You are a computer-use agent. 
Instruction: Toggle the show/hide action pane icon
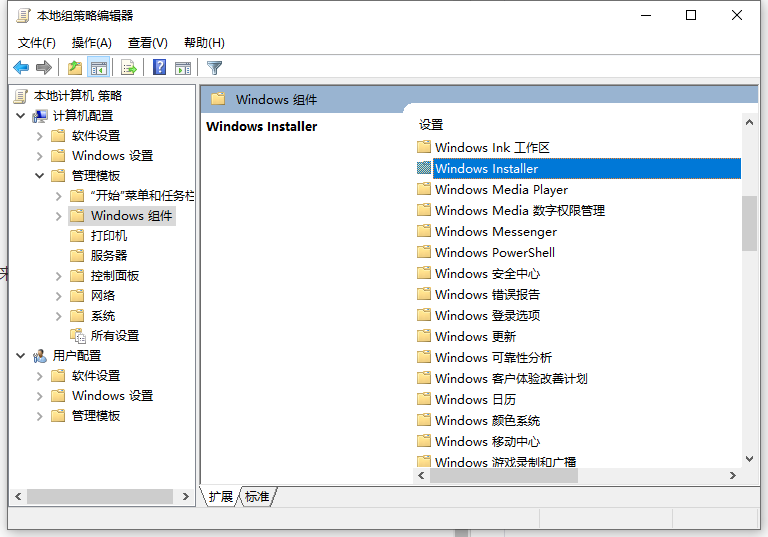pos(183,68)
